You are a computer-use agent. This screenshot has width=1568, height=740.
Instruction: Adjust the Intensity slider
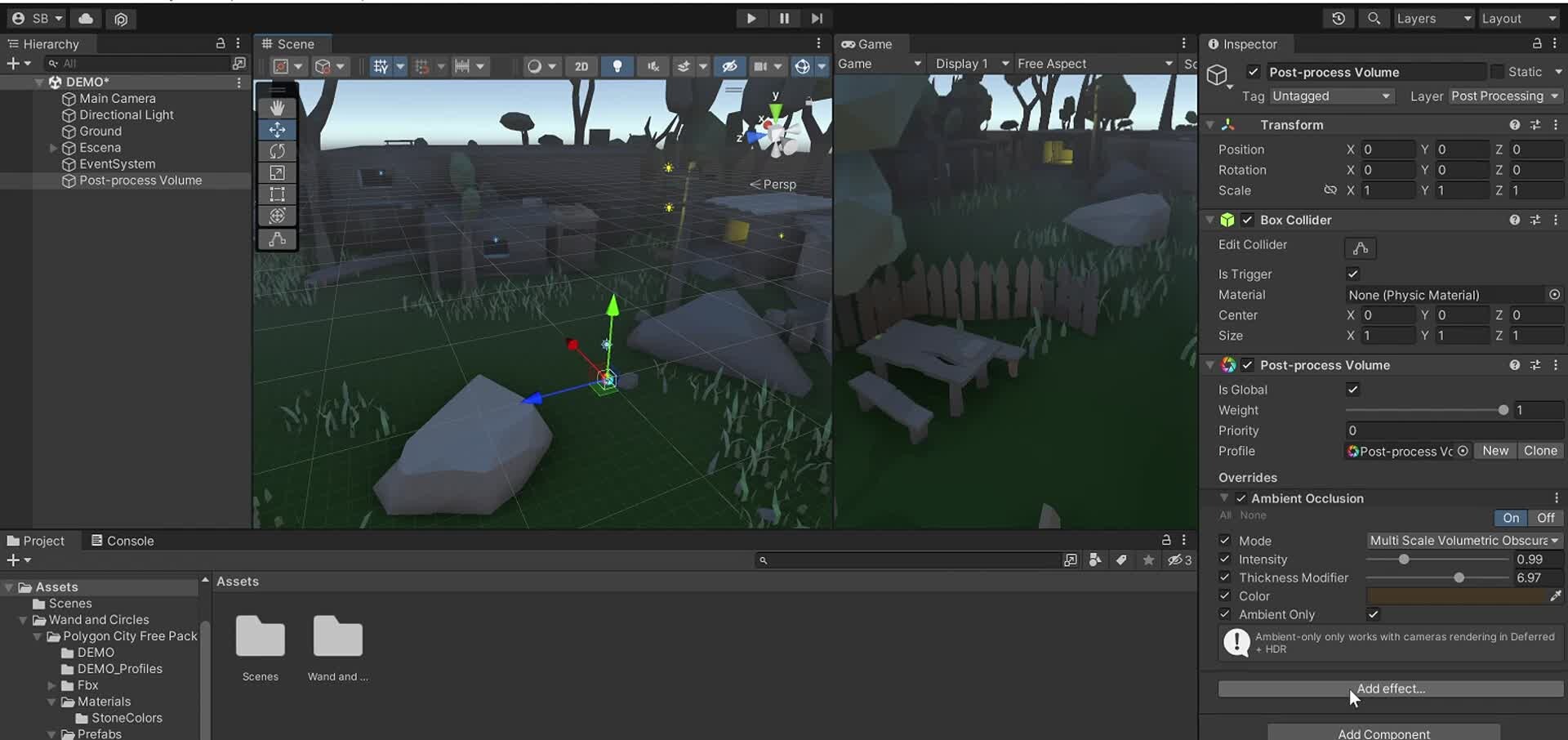point(1437,559)
